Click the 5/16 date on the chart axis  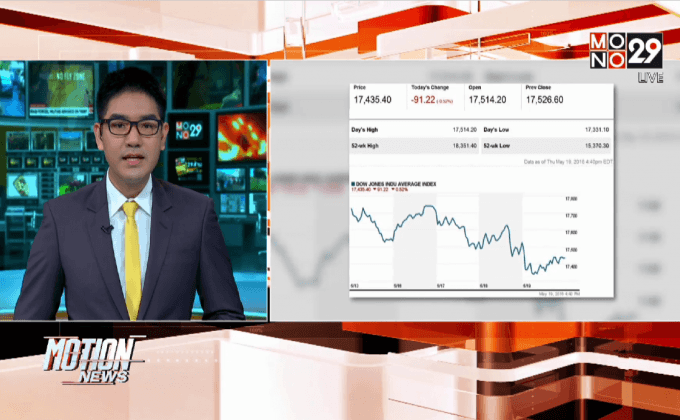click(397, 286)
